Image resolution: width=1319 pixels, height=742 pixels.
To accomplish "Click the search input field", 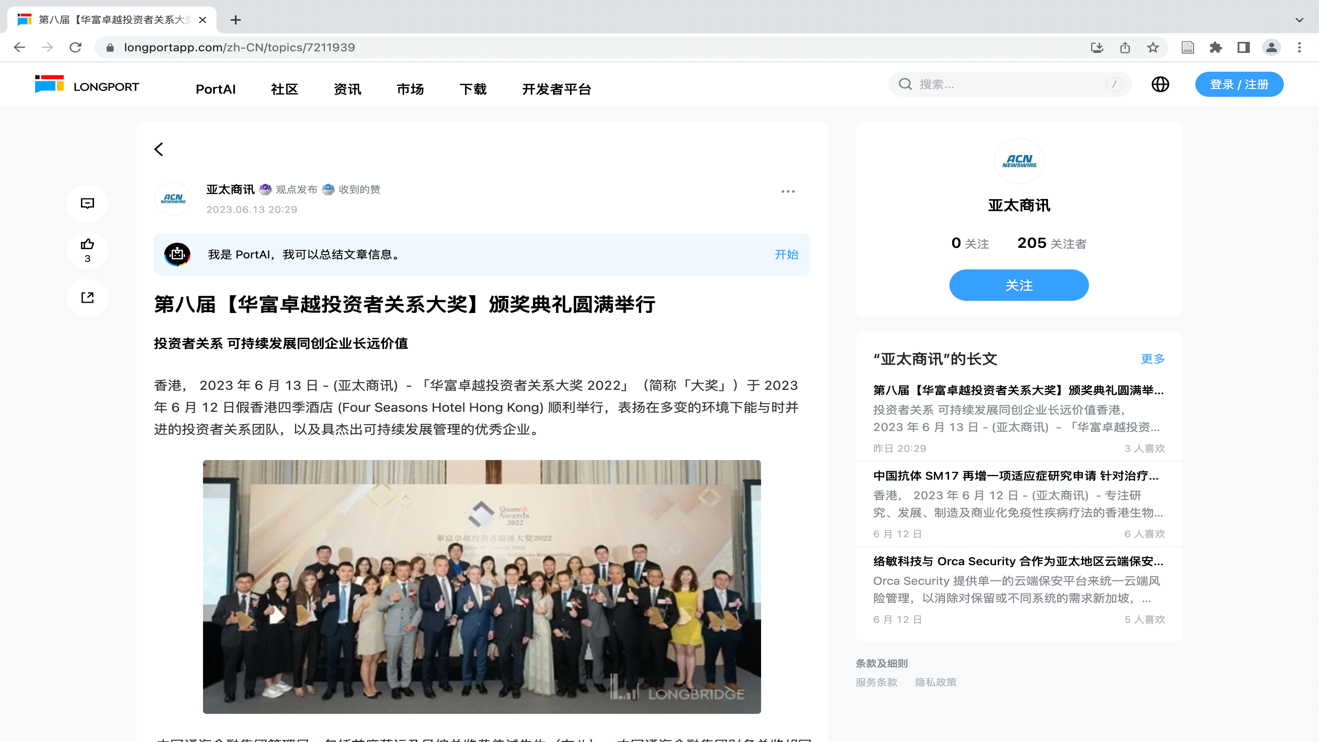I will pyautogui.click(x=1010, y=84).
